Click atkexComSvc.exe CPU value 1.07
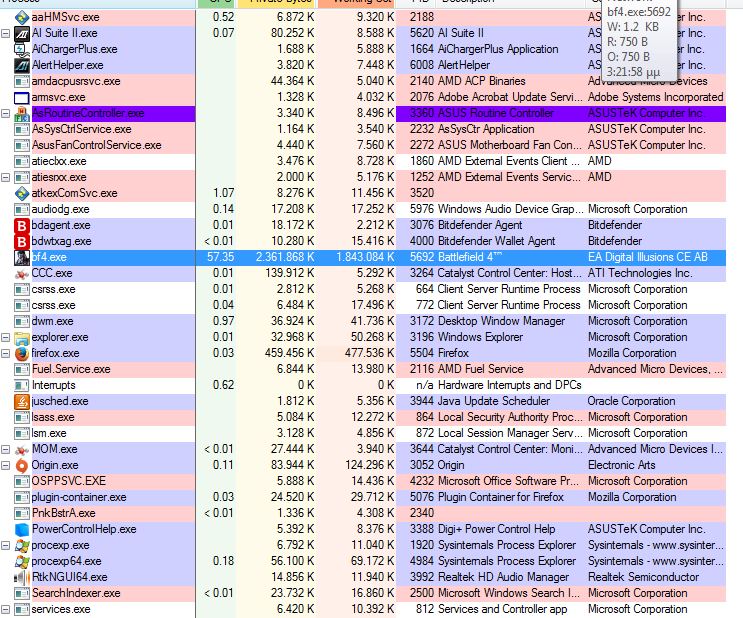Viewport: 743px width, 618px height. tap(223, 193)
